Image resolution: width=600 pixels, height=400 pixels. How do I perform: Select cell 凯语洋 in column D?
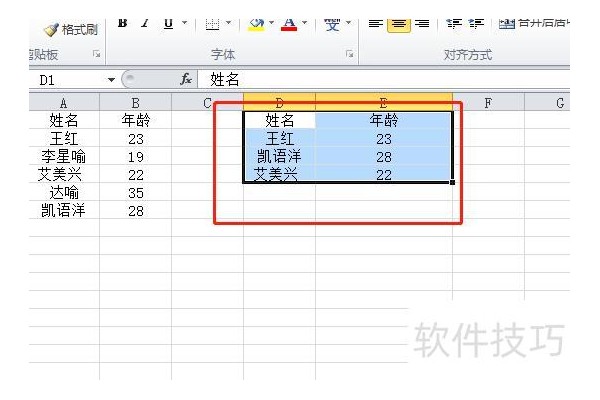pyautogui.click(x=279, y=156)
